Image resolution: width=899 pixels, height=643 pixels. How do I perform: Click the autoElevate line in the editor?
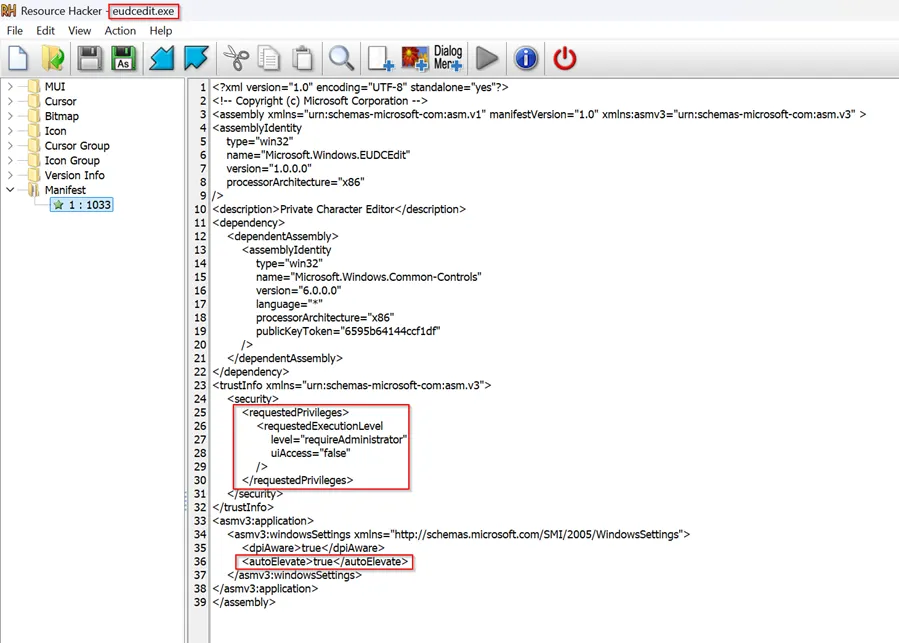point(326,562)
